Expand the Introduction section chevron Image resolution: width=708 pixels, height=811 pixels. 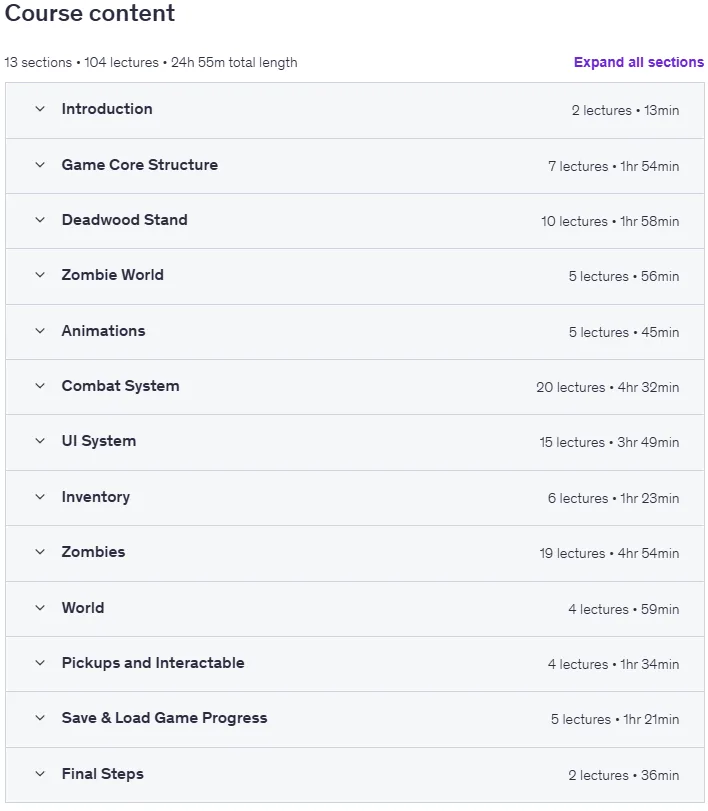pyautogui.click(x=40, y=109)
